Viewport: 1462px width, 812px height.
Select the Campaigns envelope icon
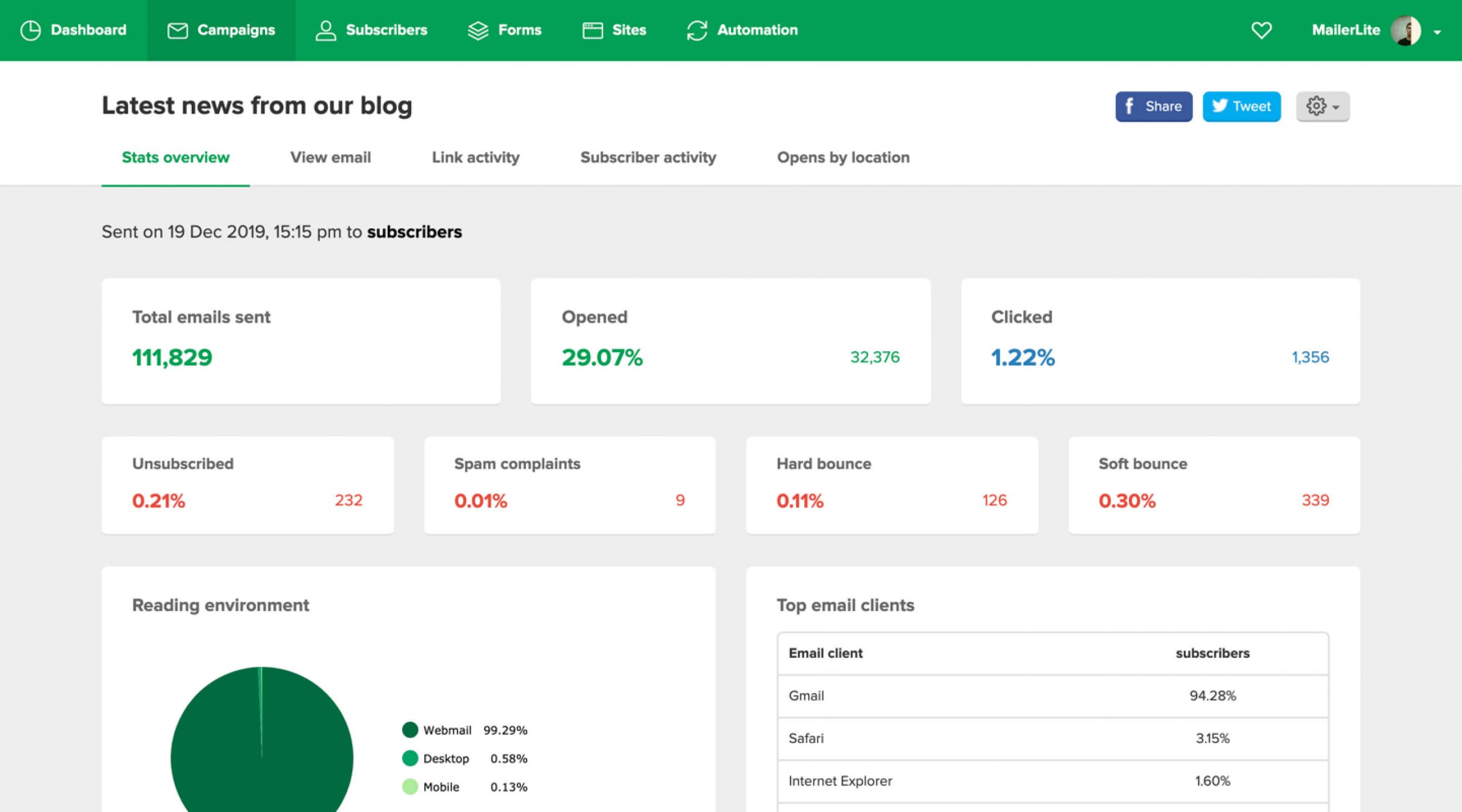pos(177,30)
